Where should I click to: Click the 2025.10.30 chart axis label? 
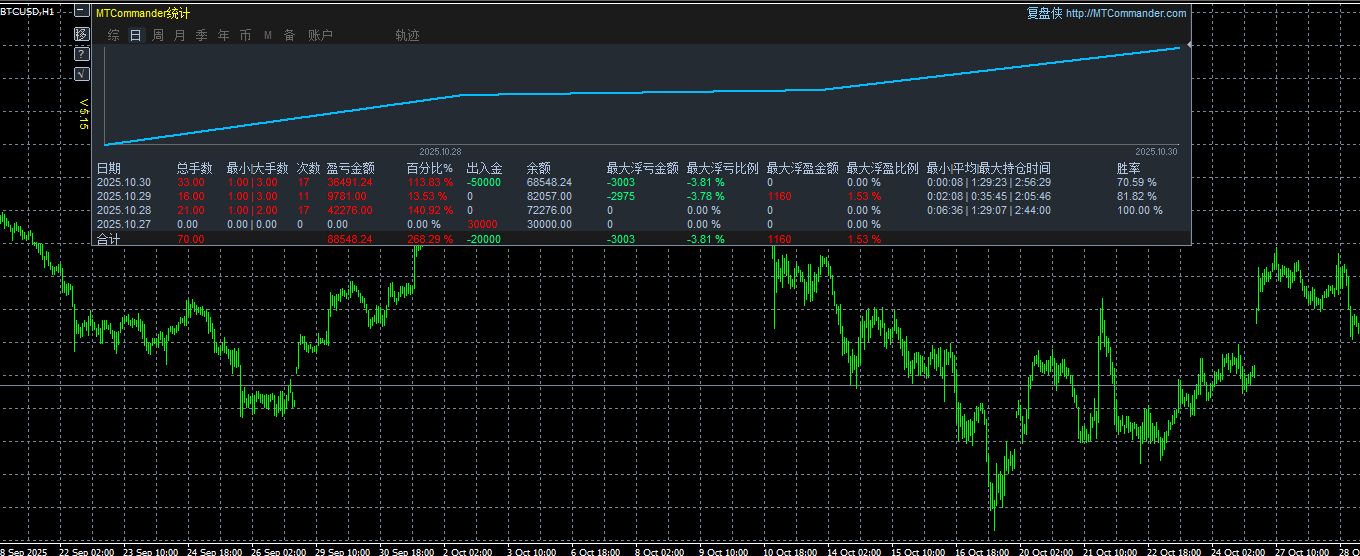(1157, 151)
